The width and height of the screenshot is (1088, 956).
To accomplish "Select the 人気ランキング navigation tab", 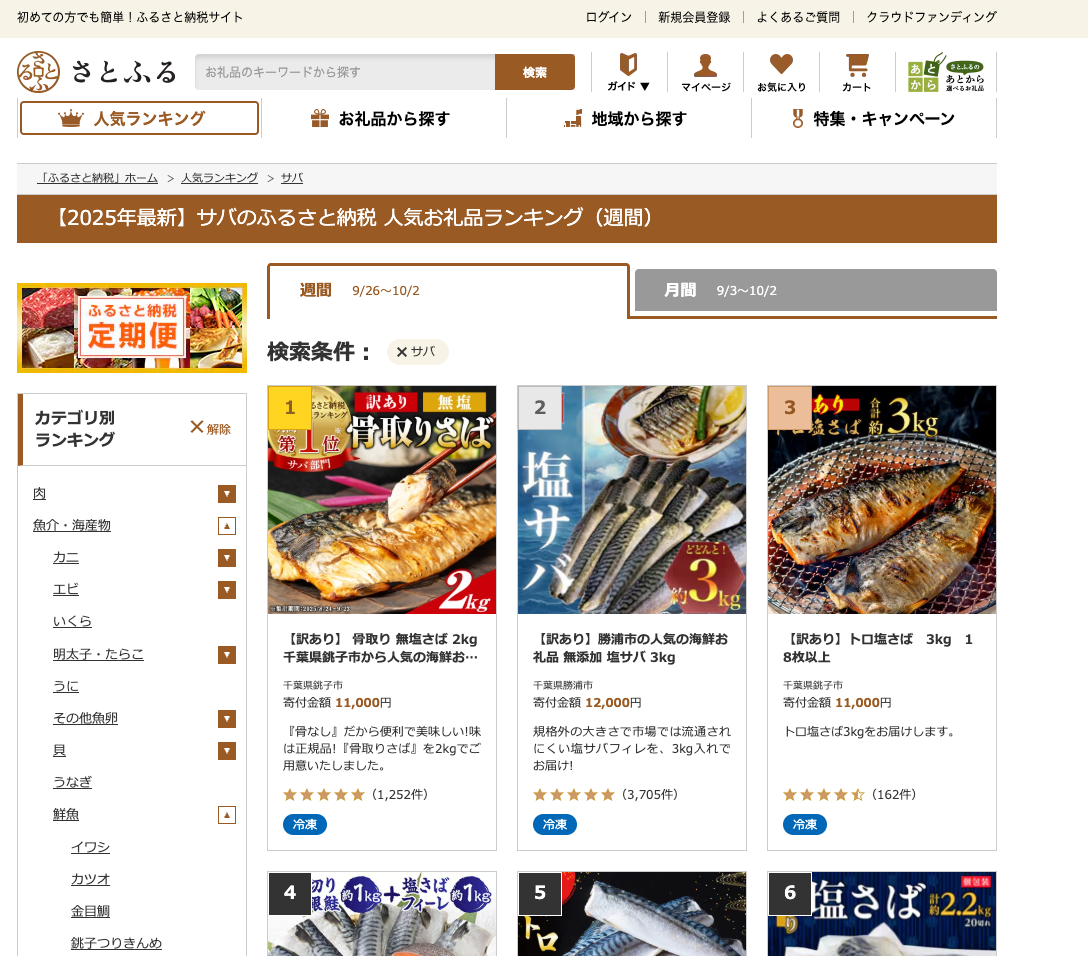I will point(139,118).
